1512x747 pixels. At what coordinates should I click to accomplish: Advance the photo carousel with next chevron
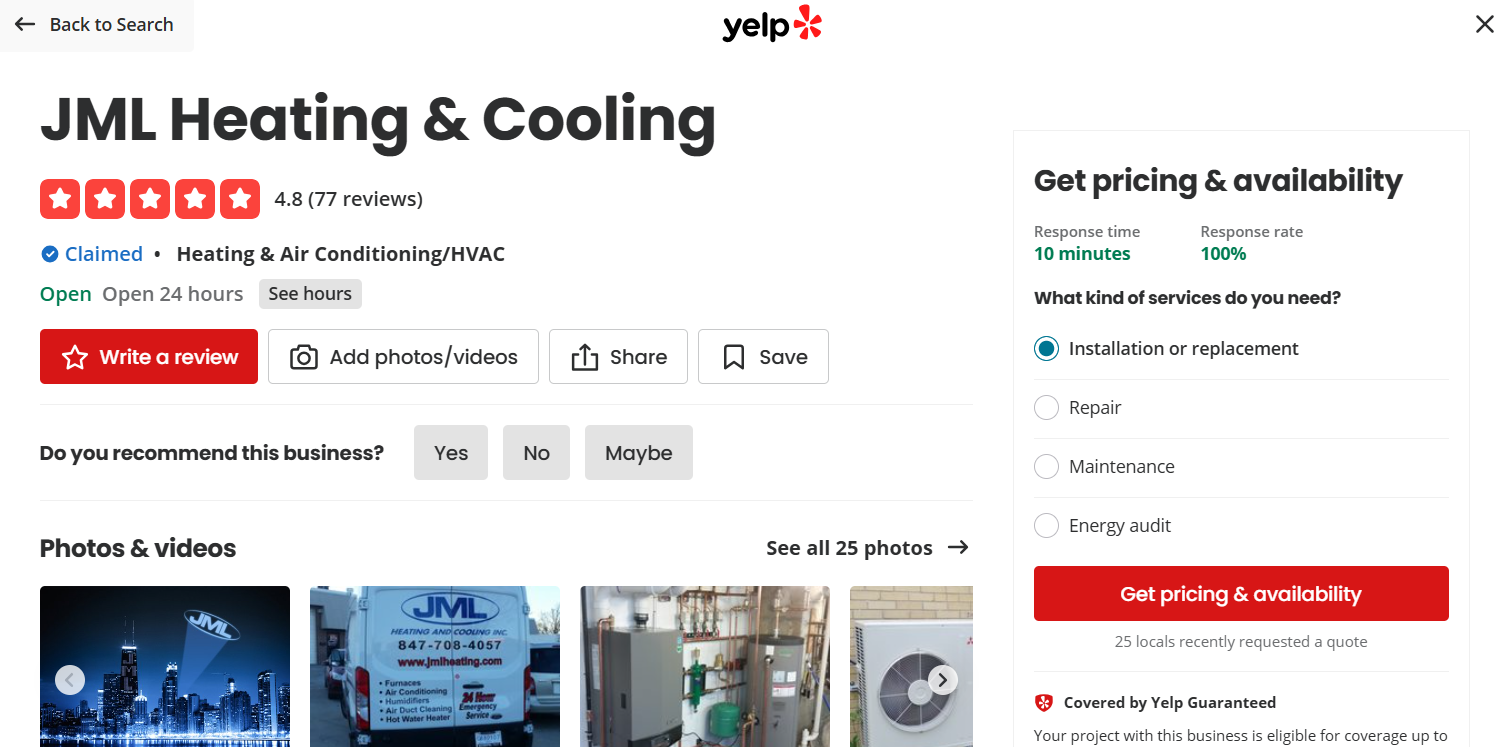(941, 679)
